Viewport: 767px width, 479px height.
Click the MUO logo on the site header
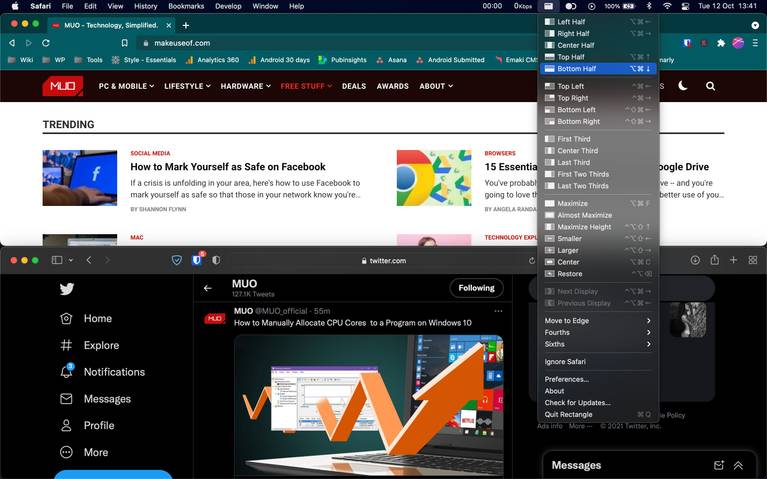point(63,86)
